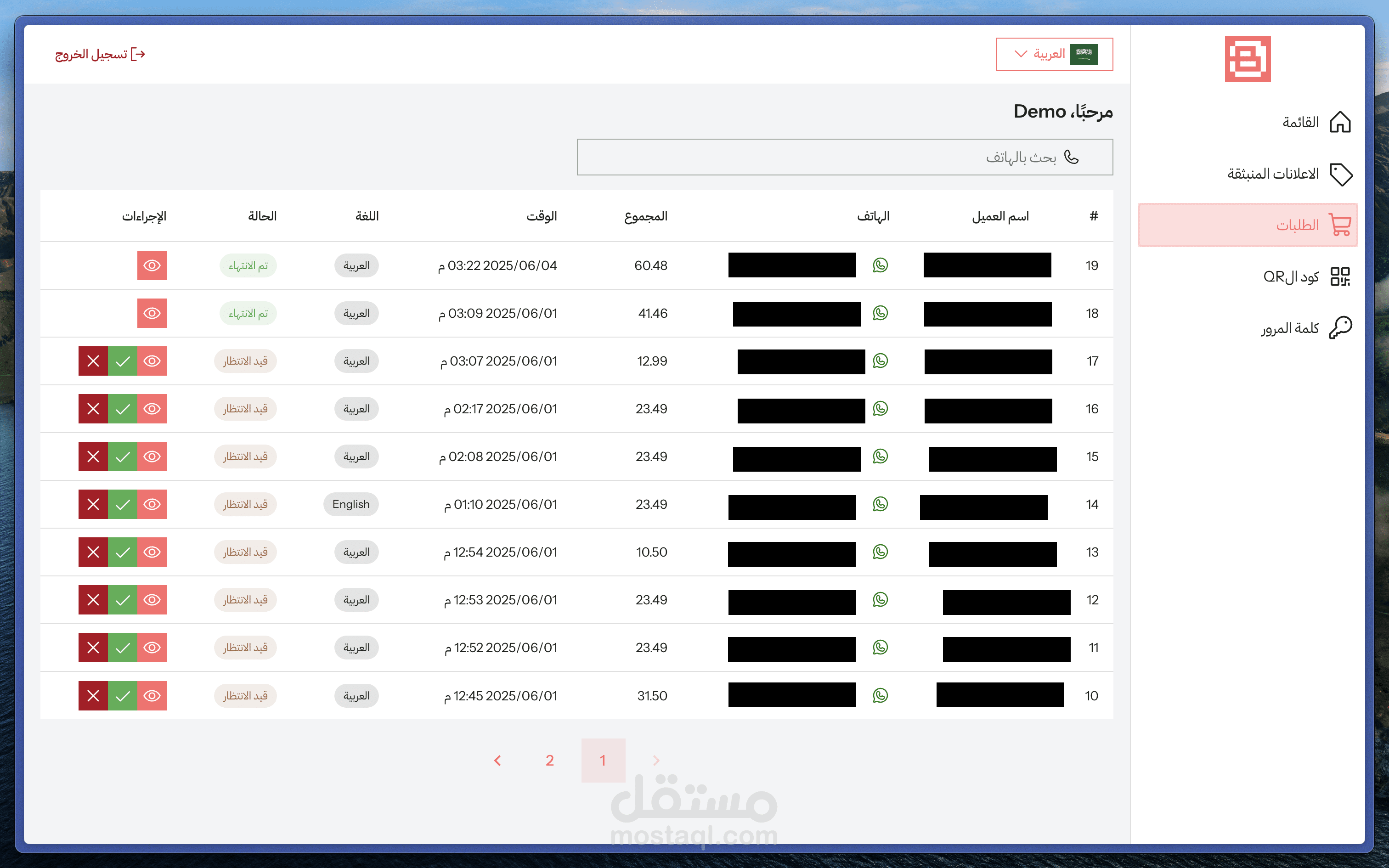Click the WhatsApp icon for order 11
This screenshot has height=868, width=1389.
coord(880,648)
